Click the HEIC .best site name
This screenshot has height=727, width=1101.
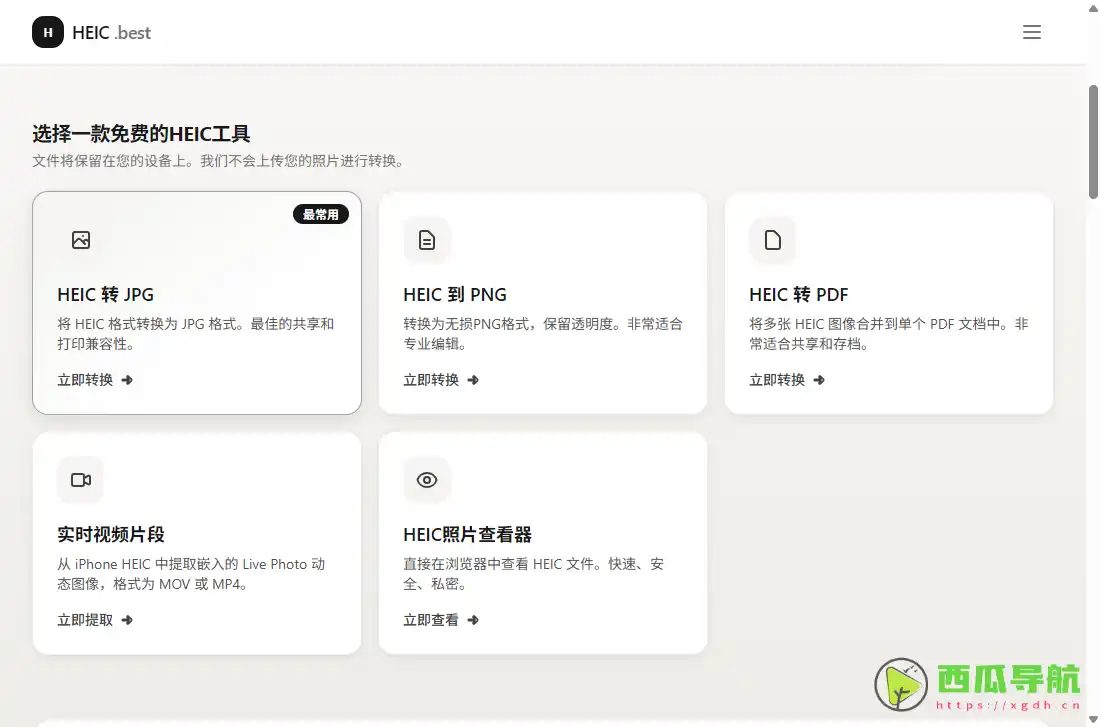click(111, 33)
